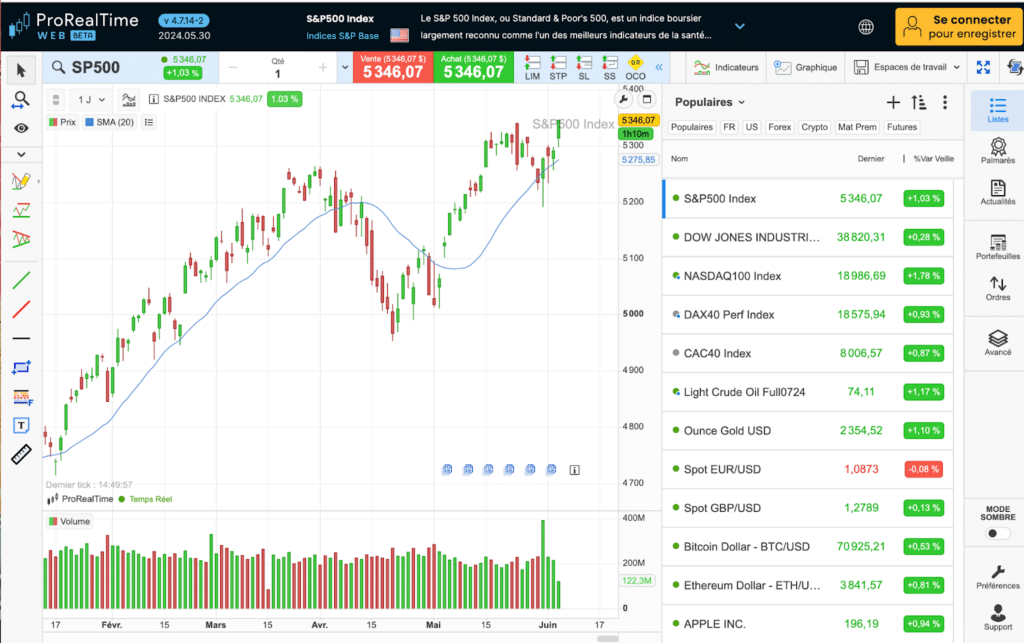Choose the text annotation tool

pos(21,426)
